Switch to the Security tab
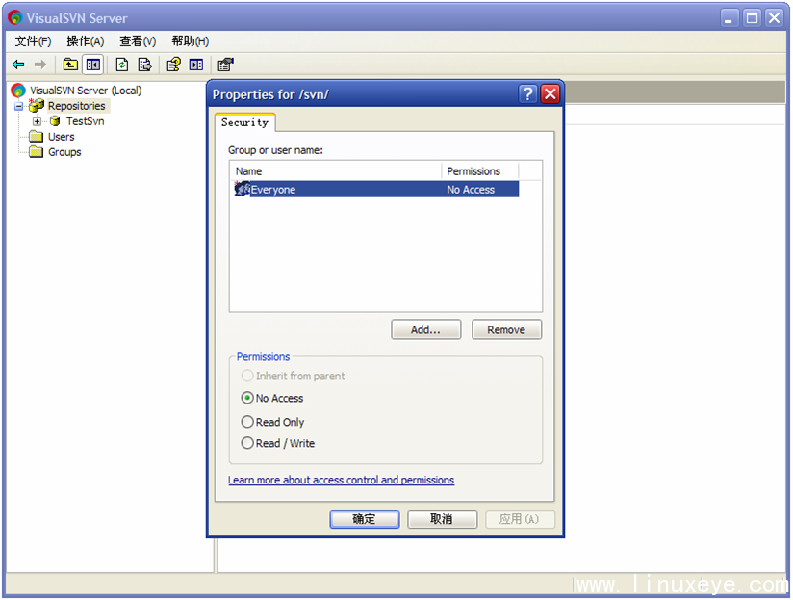 pos(245,122)
